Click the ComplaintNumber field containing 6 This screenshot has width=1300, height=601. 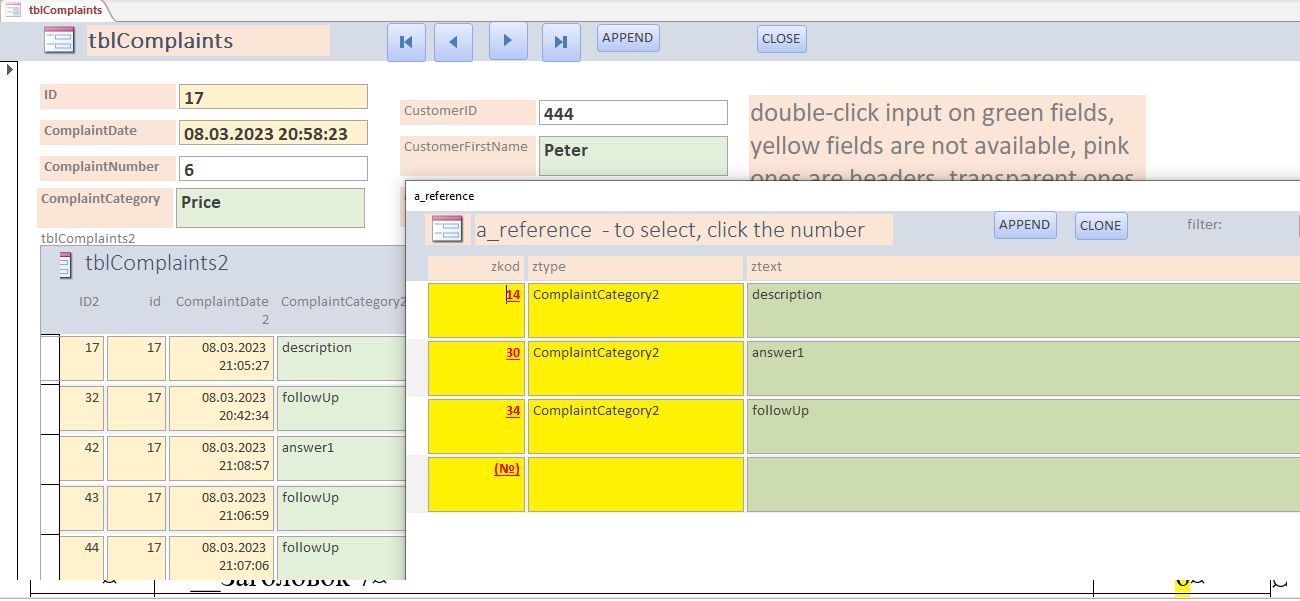click(273, 169)
